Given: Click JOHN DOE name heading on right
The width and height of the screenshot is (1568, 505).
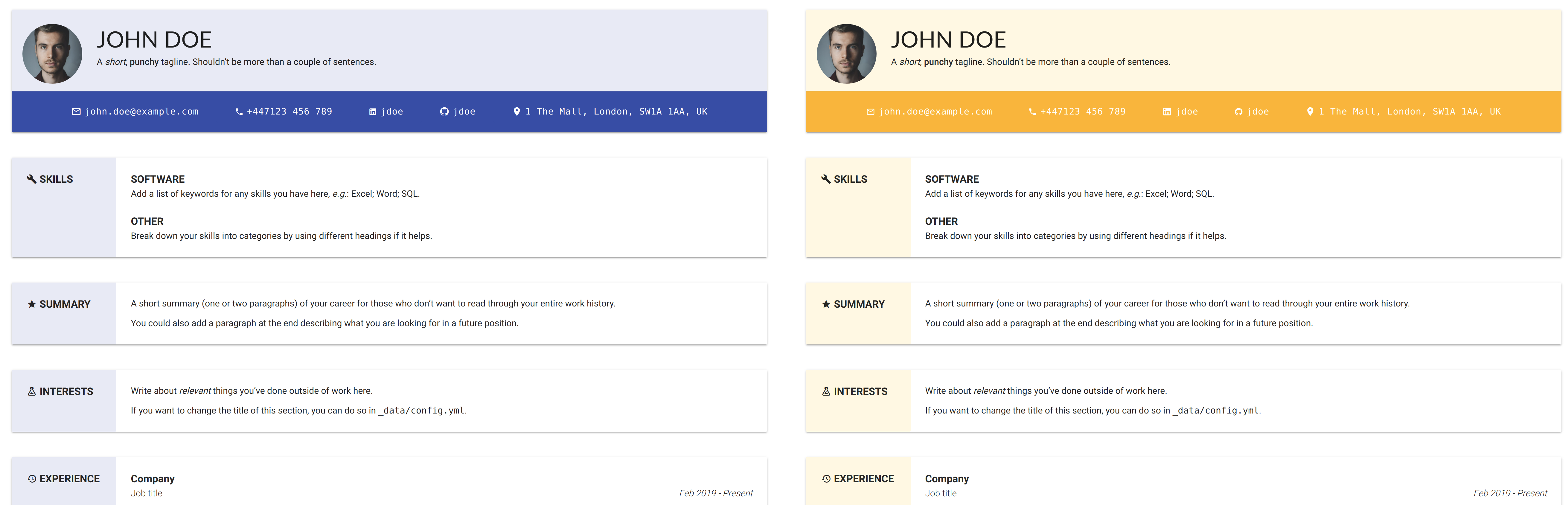Looking at the screenshot, I should 948,40.
